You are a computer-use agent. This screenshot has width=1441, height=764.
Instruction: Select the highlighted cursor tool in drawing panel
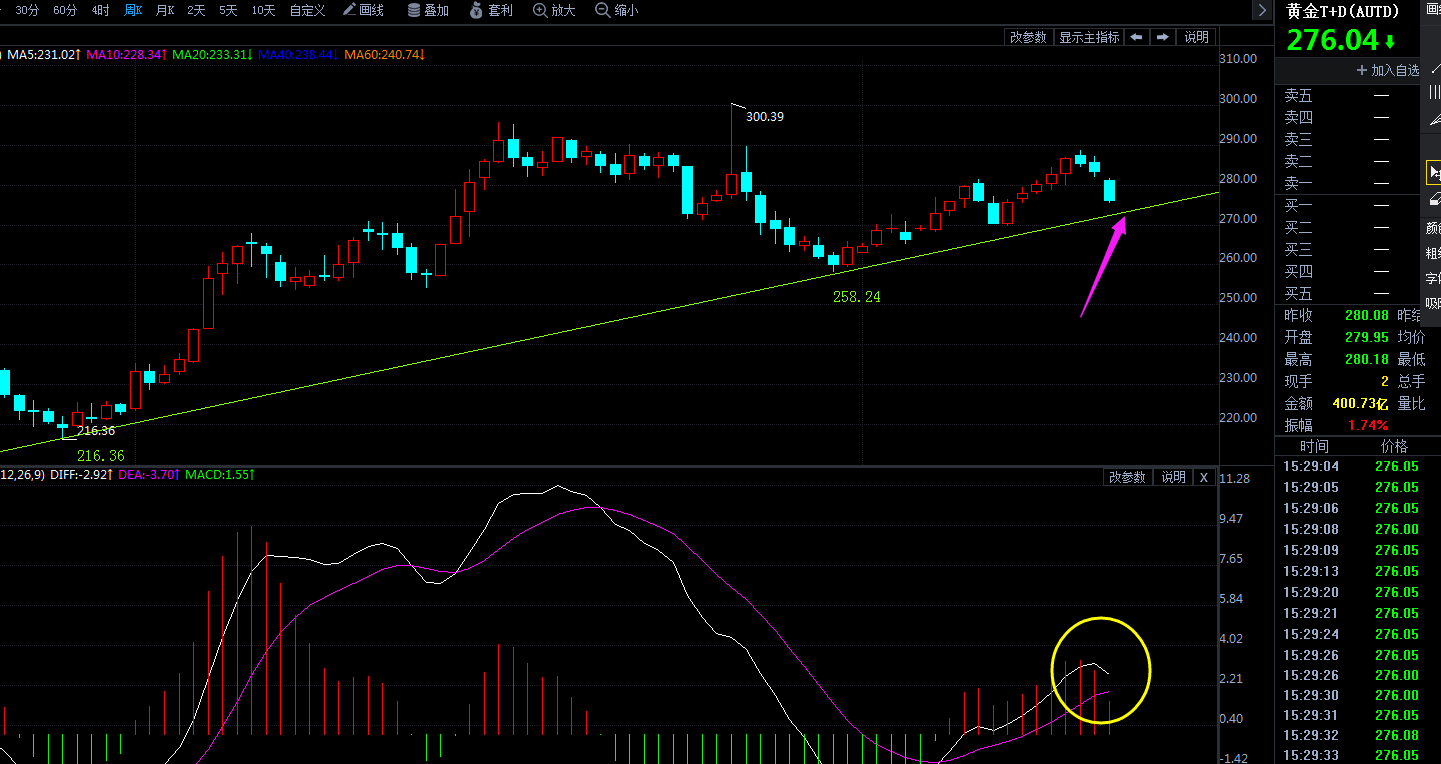click(x=1433, y=172)
